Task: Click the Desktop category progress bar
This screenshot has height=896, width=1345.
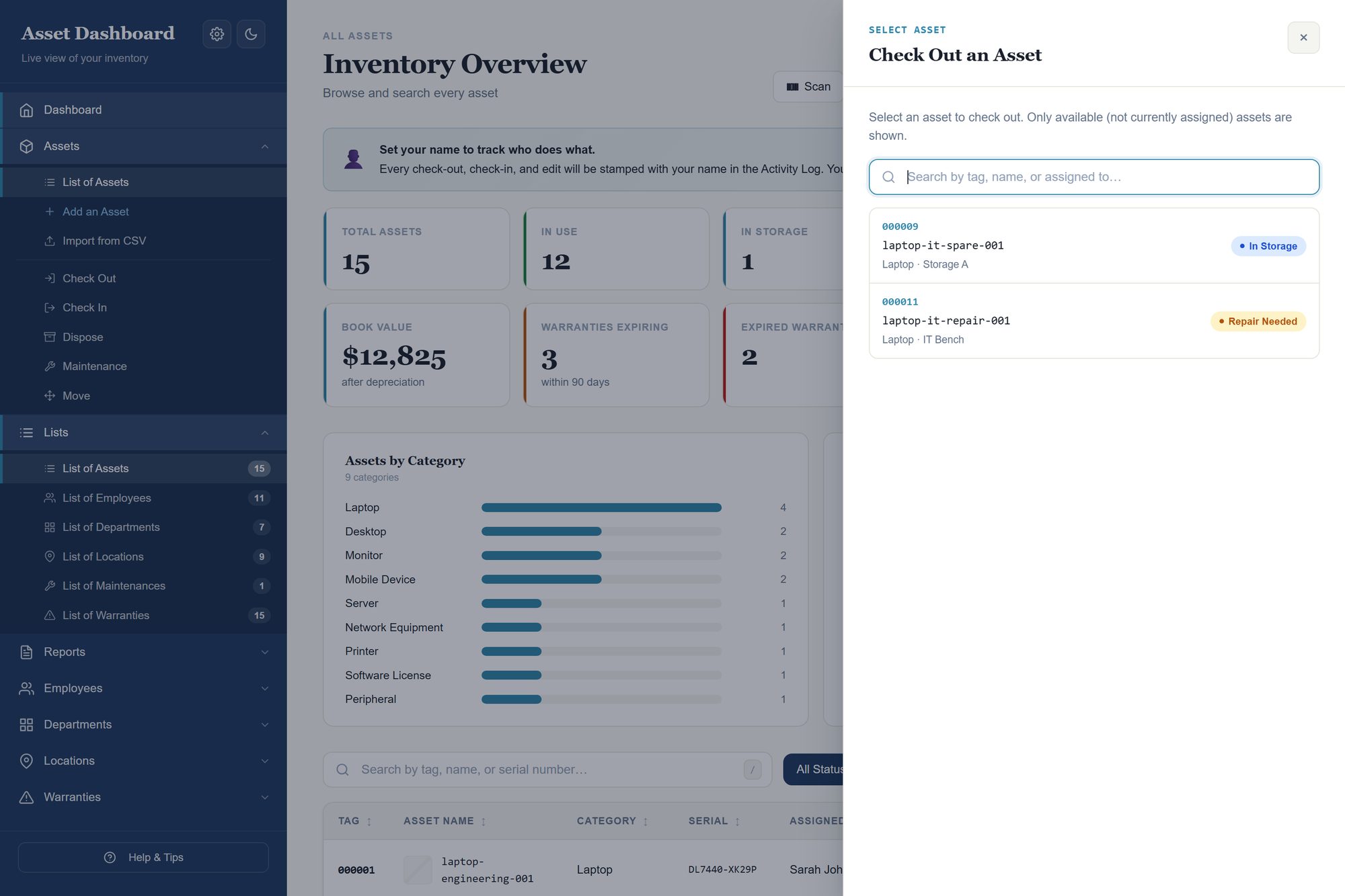Action: click(x=601, y=532)
